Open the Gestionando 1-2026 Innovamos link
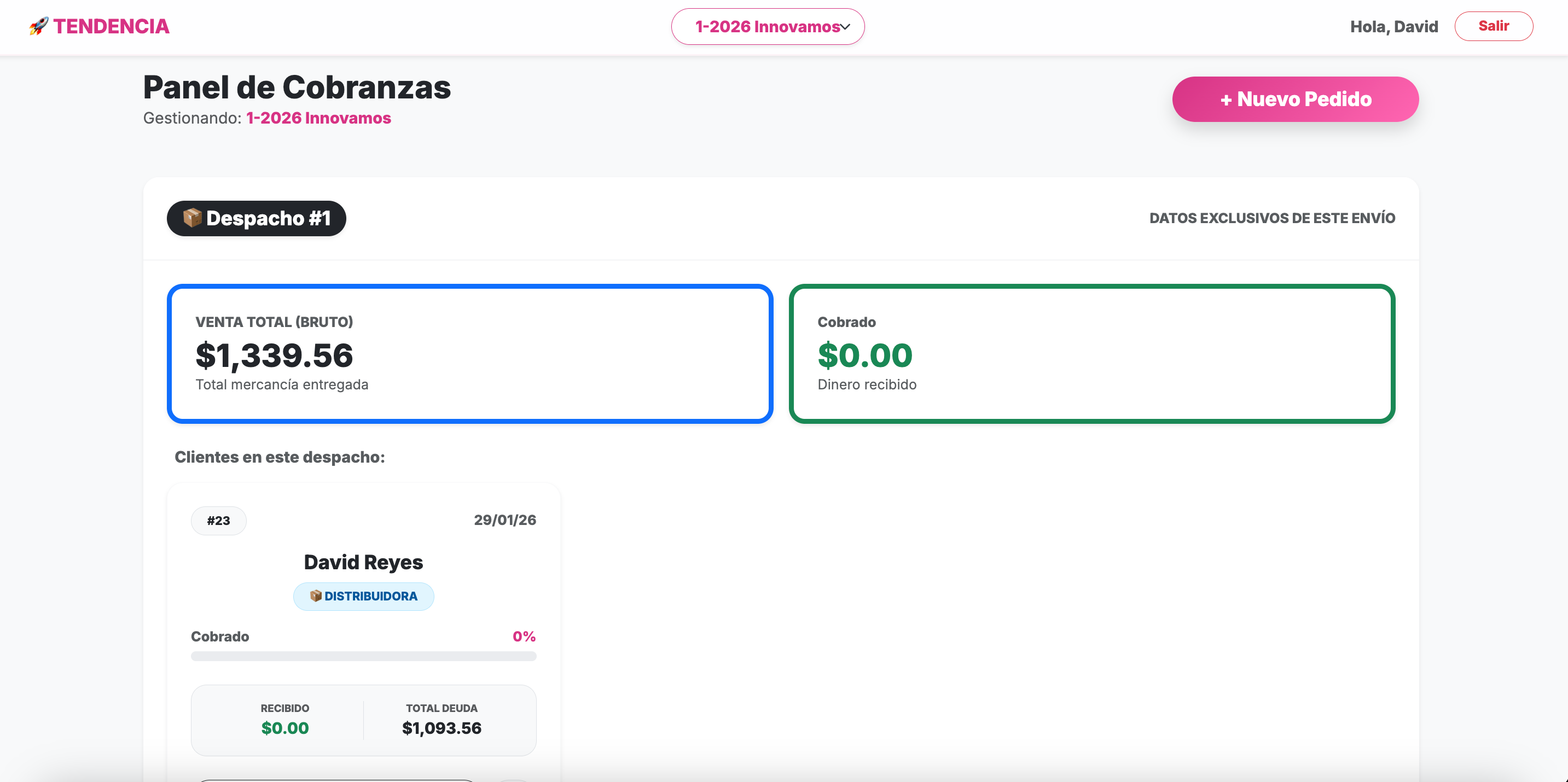 pos(318,118)
